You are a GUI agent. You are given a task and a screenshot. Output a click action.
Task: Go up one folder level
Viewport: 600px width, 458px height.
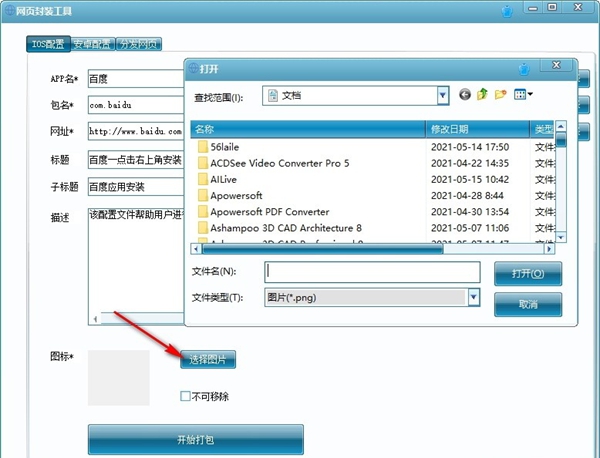483,94
